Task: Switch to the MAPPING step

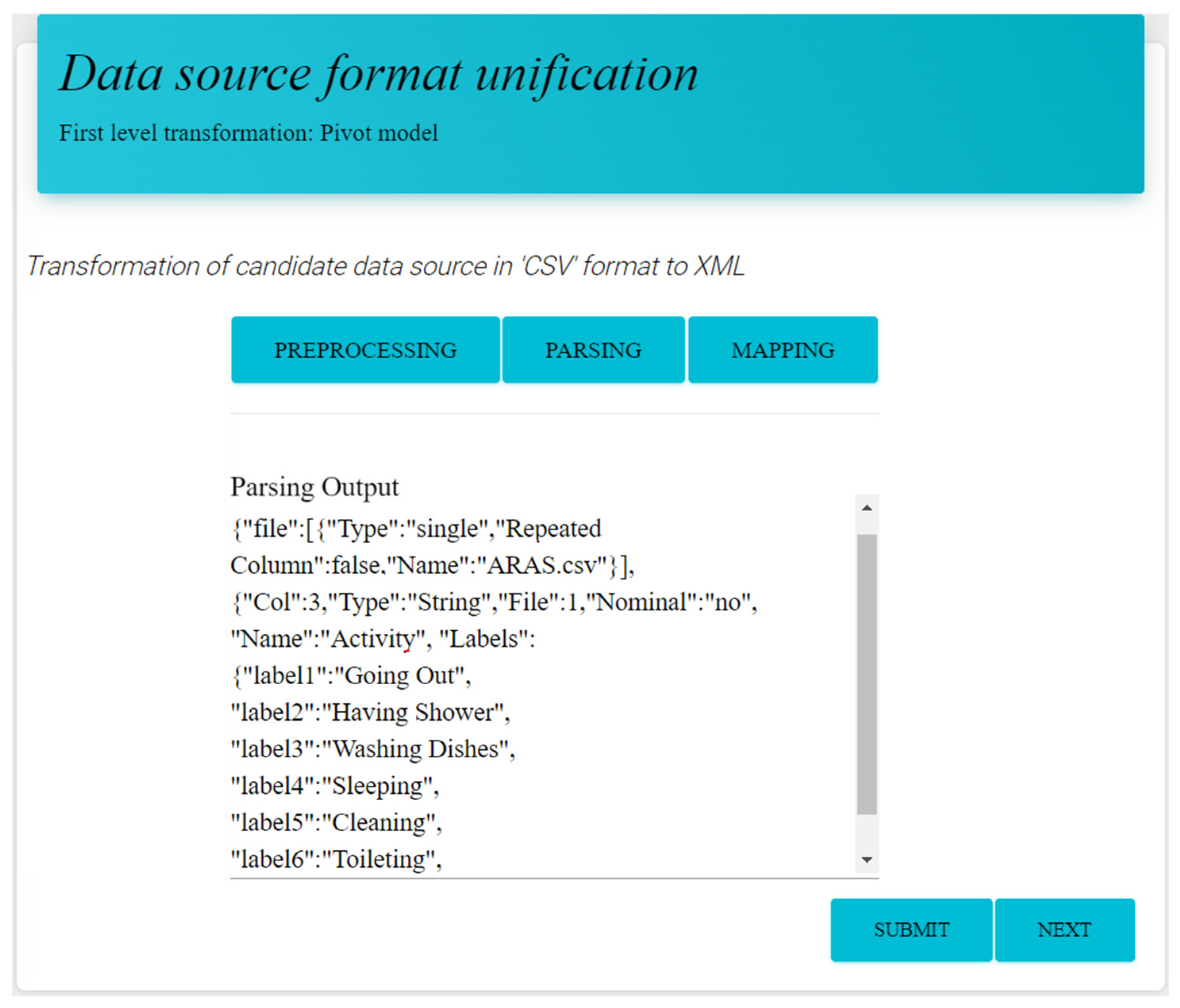Action: 782,349
